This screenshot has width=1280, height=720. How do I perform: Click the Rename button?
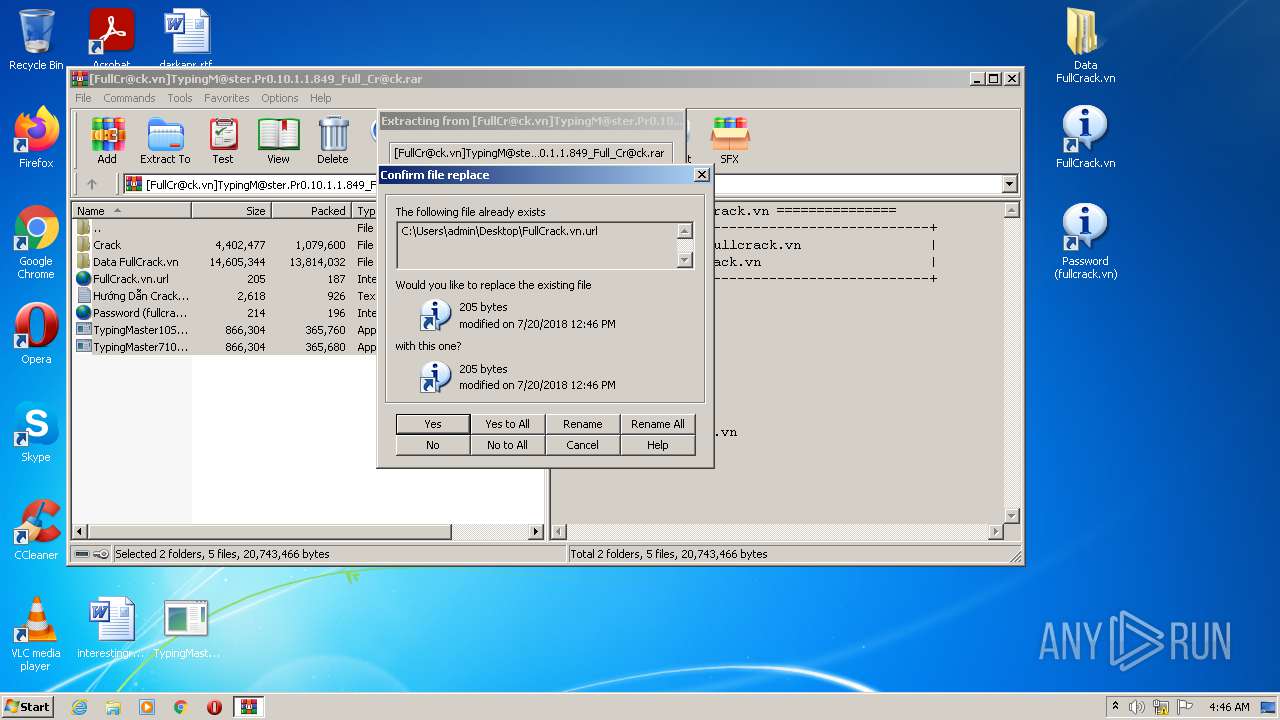click(583, 424)
